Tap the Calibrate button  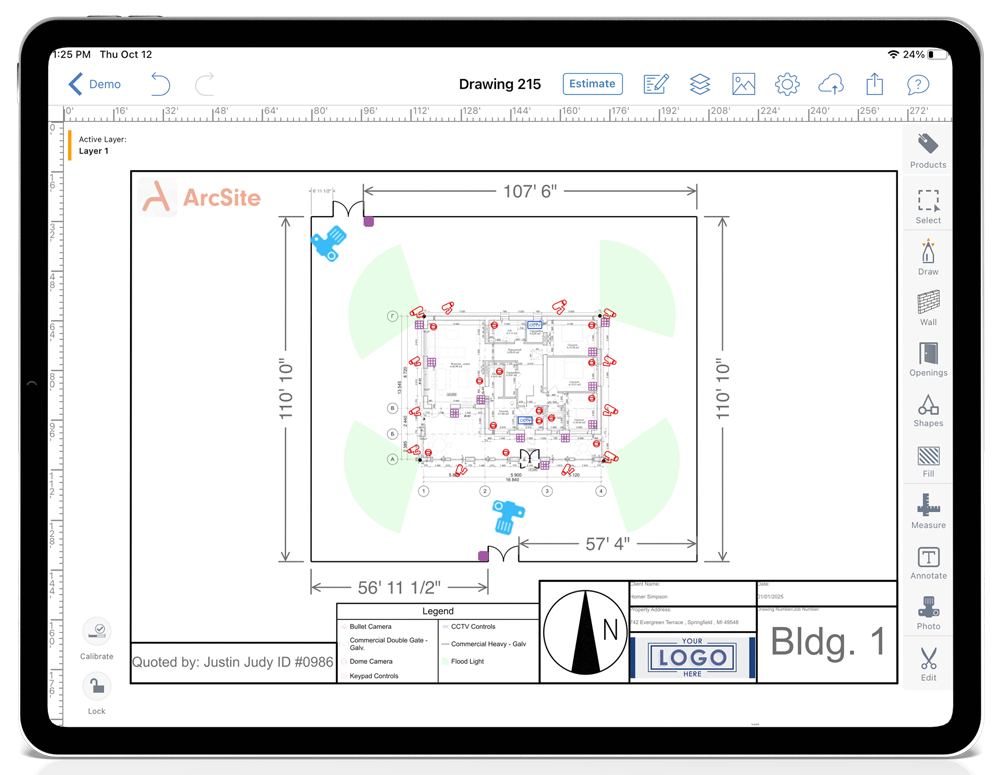[96, 634]
